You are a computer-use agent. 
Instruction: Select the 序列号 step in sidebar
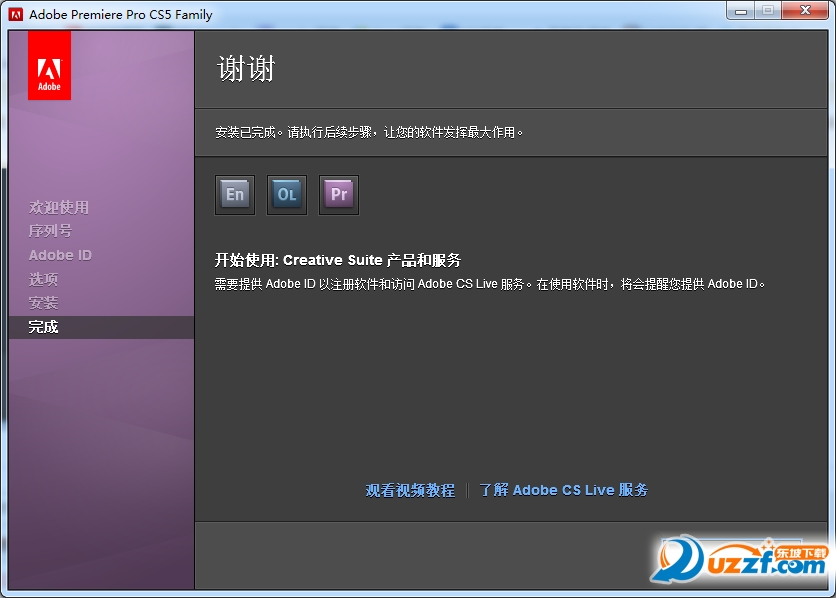click(x=50, y=231)
